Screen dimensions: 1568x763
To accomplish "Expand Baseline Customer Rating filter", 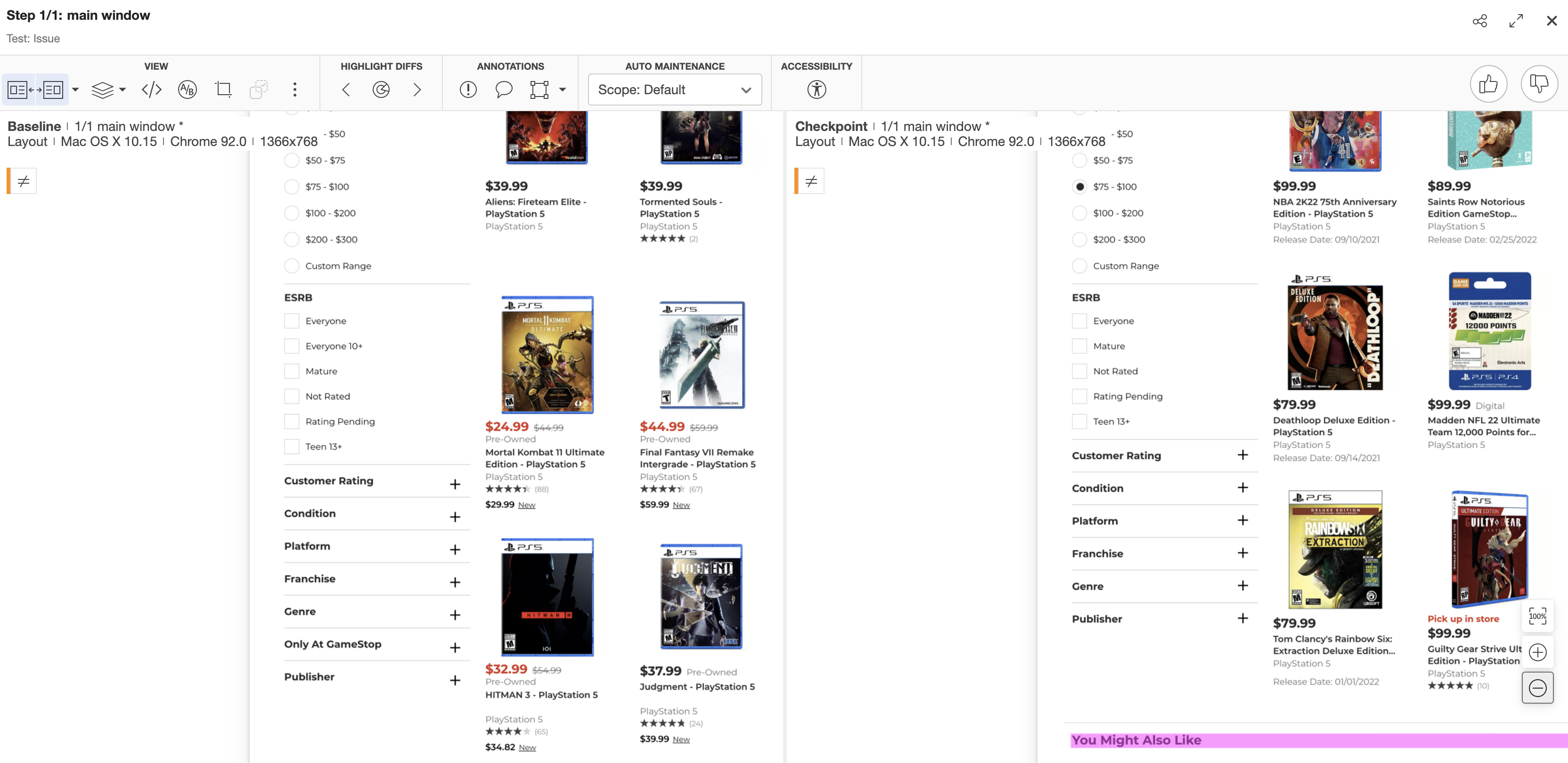I will [455, 484].
